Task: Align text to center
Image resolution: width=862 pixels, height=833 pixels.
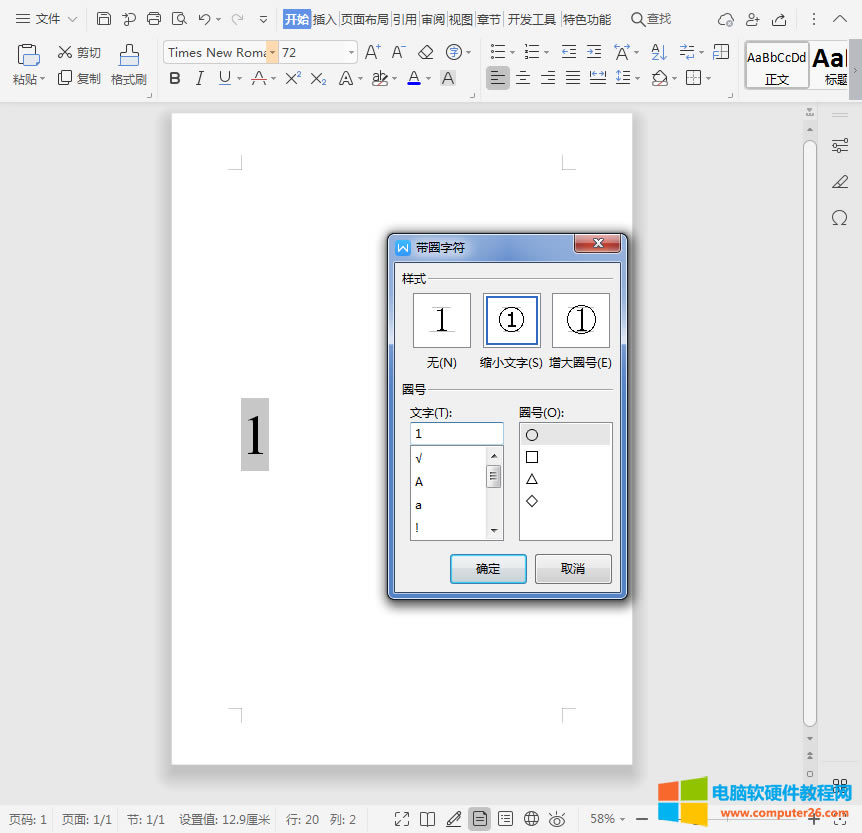Action: click(x=522, y=78)
